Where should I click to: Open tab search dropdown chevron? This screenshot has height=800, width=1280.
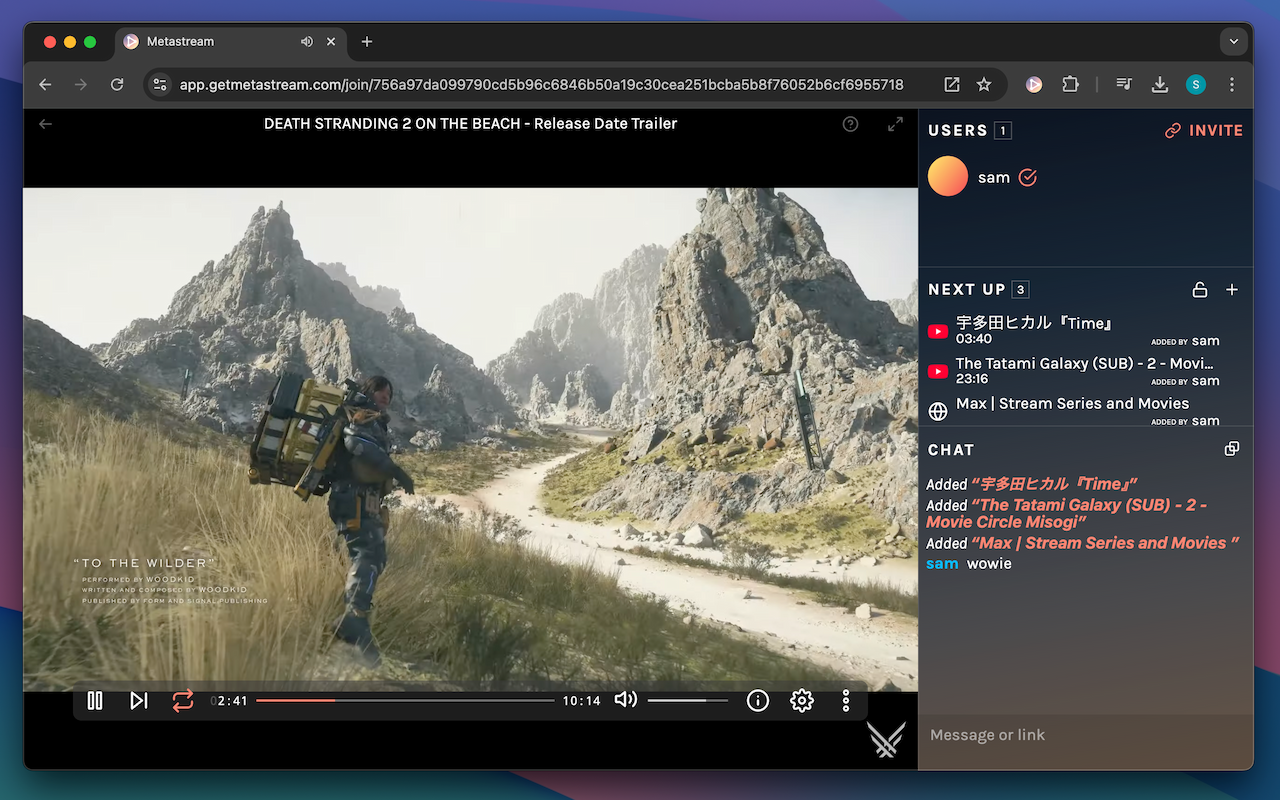[x=1233, y=42]
